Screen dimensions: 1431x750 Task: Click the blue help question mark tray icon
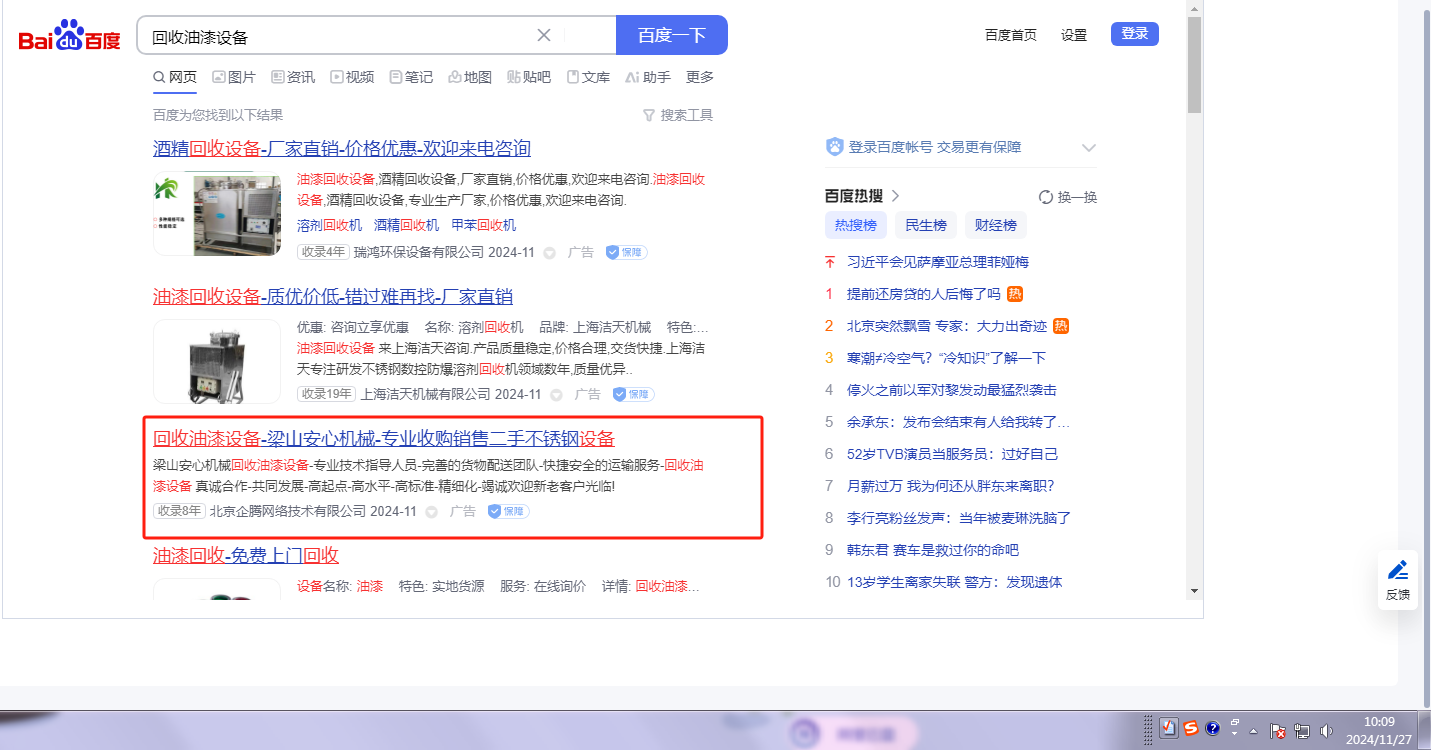coord(1213,728)
